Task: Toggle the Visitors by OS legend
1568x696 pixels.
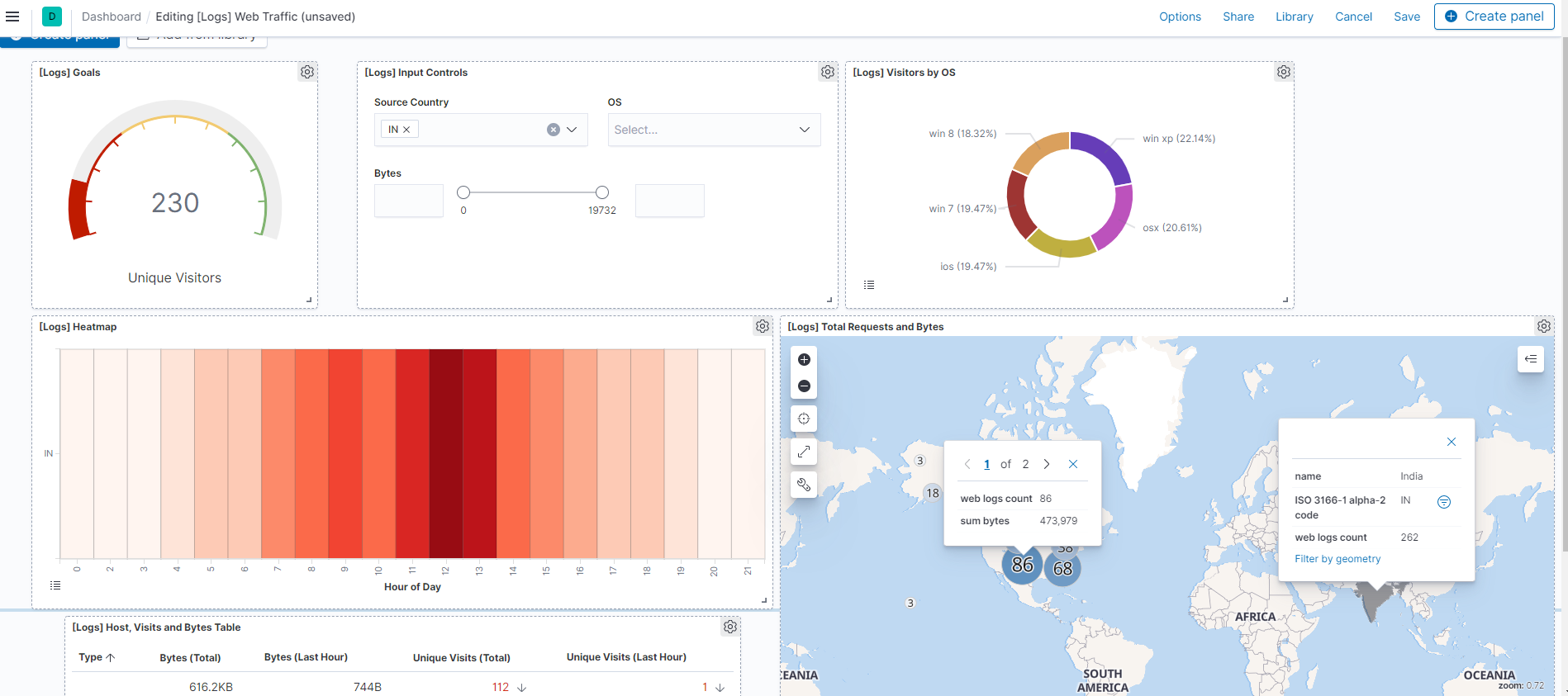Action: [x=869, y=285]
